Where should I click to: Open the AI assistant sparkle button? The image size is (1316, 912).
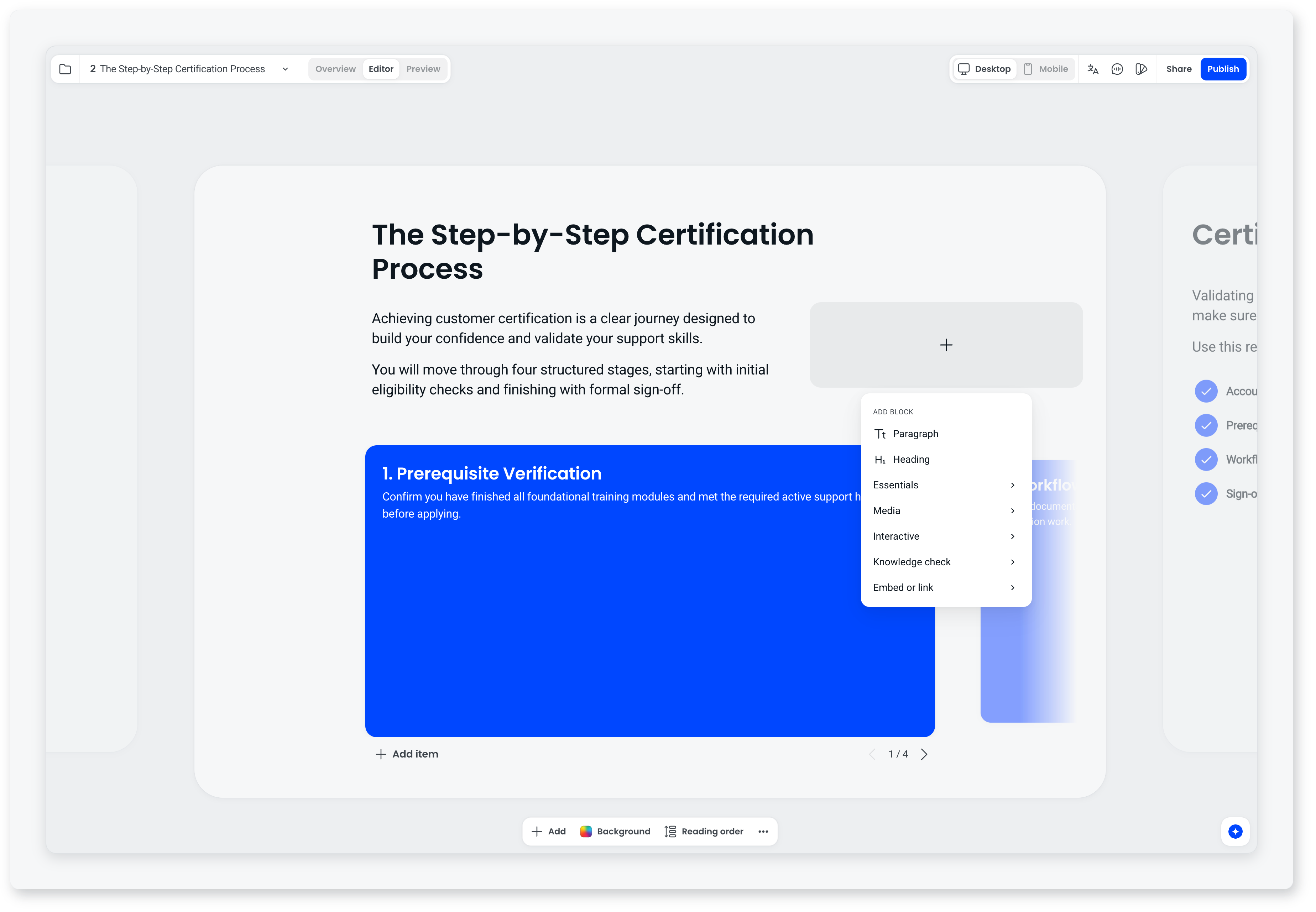[x=1235, y=832]
